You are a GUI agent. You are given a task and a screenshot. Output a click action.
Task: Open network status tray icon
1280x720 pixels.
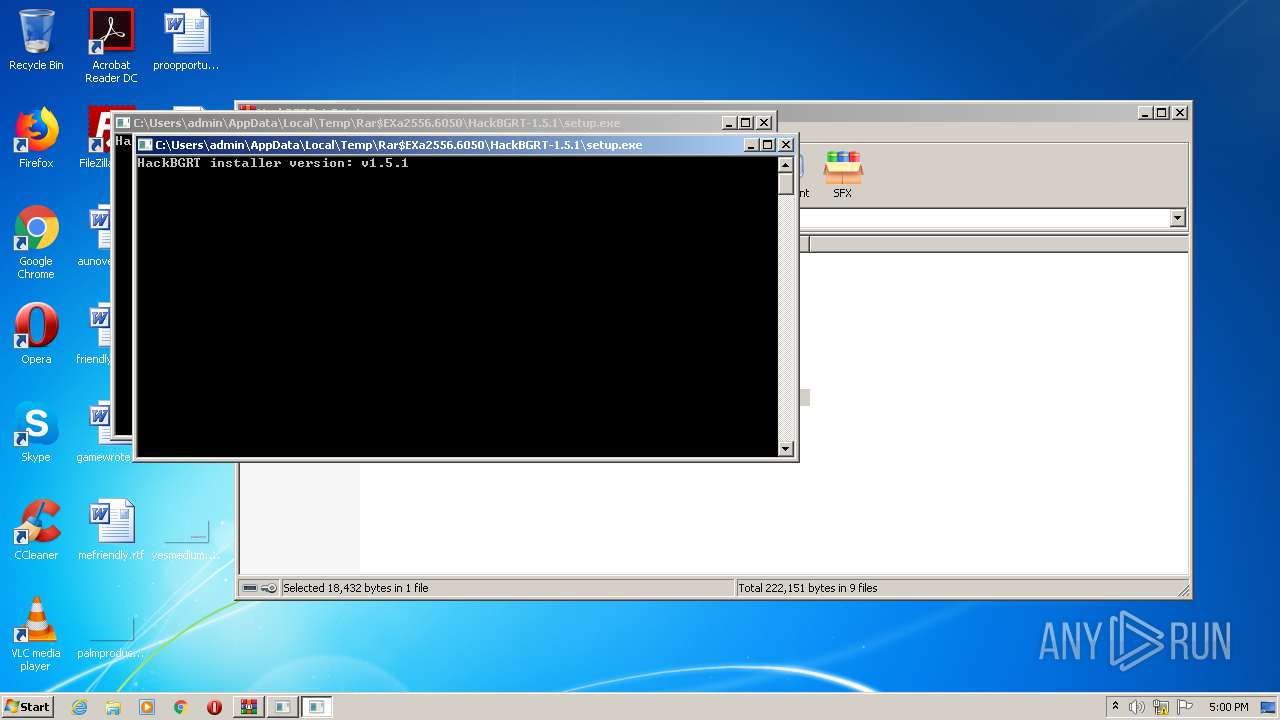pos(1161,707)
